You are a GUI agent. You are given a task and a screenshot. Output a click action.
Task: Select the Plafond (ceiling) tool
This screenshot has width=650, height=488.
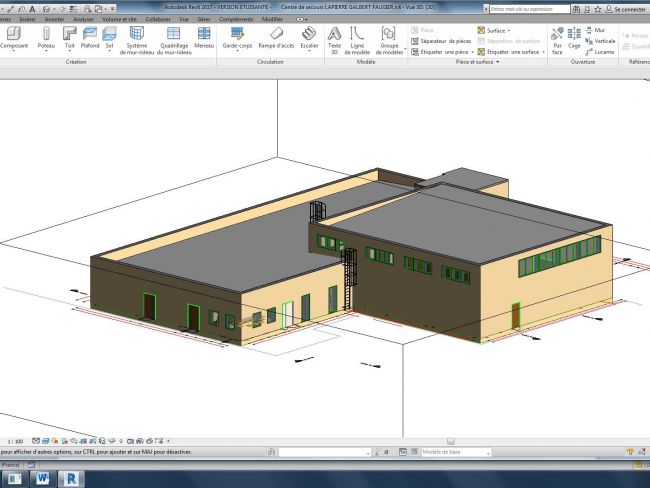tap(89, 36)
